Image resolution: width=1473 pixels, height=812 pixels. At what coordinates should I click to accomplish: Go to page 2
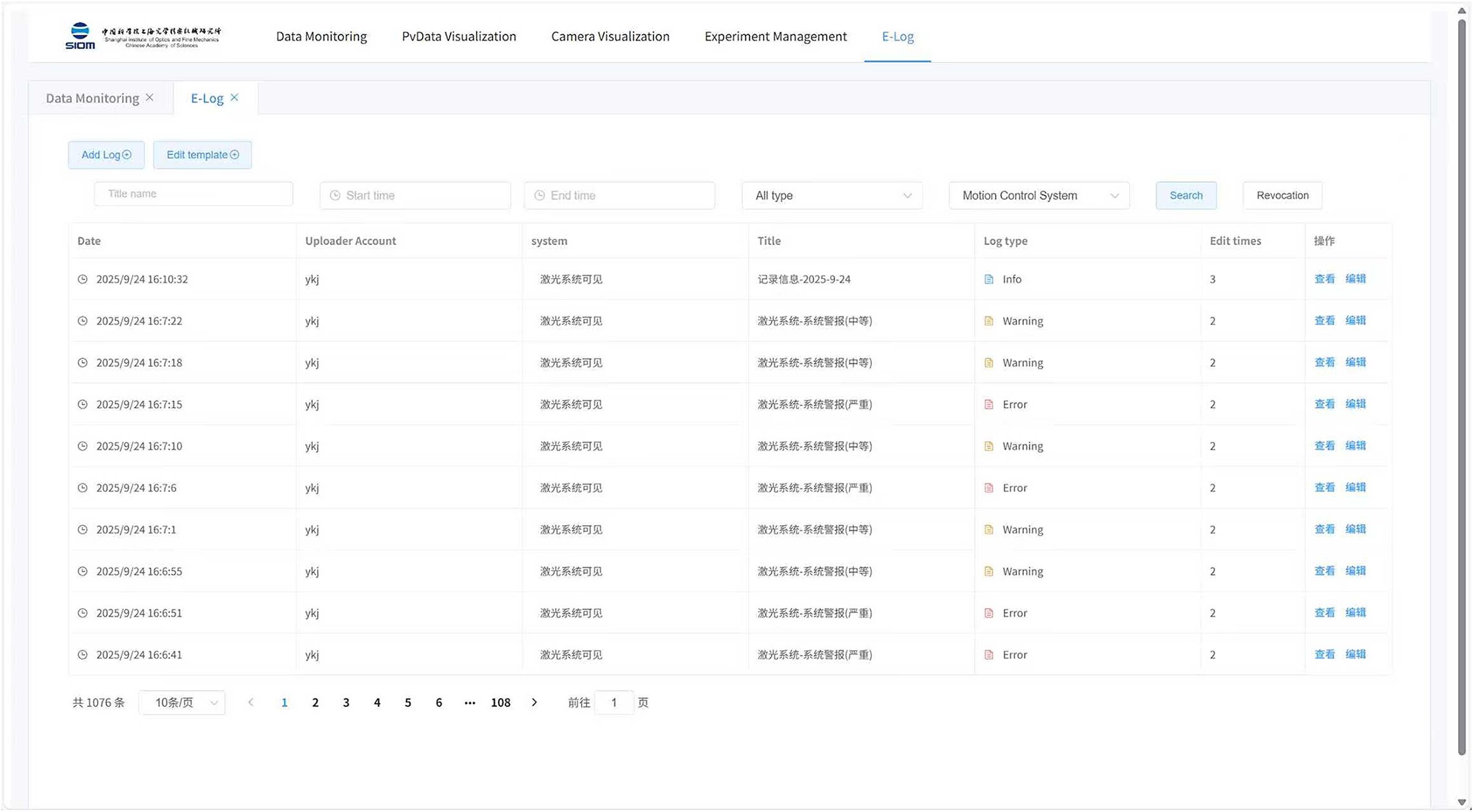pos(315,703)
